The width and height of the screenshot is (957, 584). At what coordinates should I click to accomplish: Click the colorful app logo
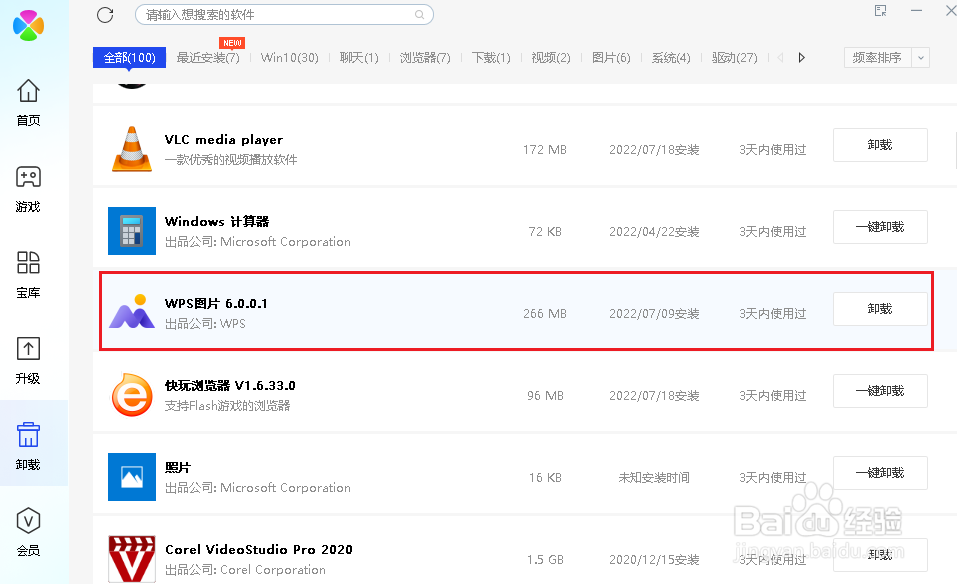[28, 25]
